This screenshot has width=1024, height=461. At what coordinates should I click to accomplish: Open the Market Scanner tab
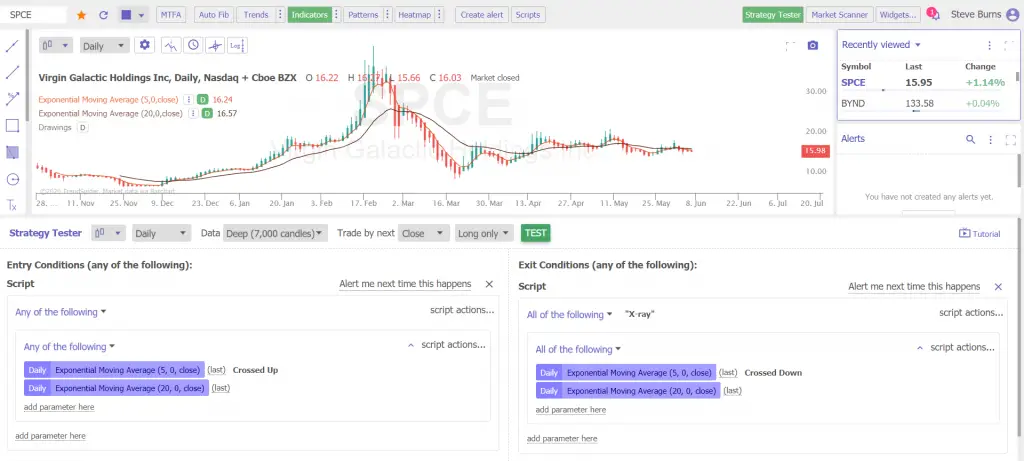[x=840, y=14]
